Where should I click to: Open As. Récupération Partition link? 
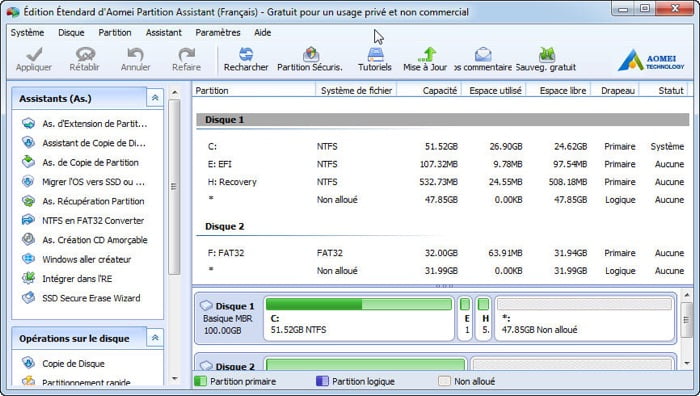(x=93, y=201)
